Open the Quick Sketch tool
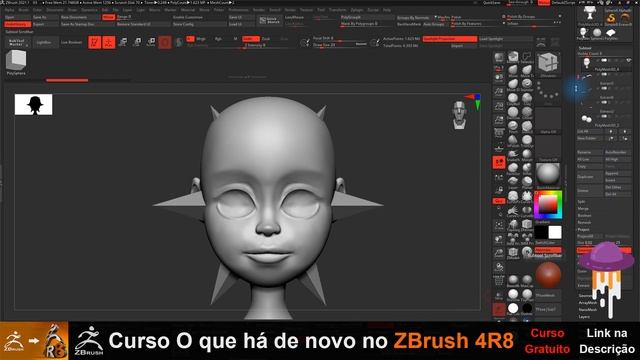Screen dimensions: 640x360 (x=270, y=20)
